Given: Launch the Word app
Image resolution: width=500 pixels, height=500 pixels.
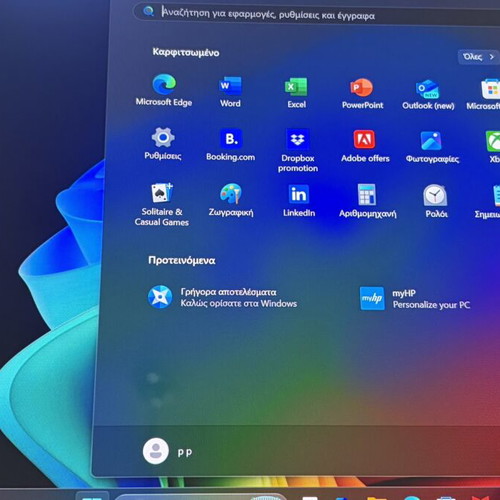Looking at the screenshot, I should [230, 92].
